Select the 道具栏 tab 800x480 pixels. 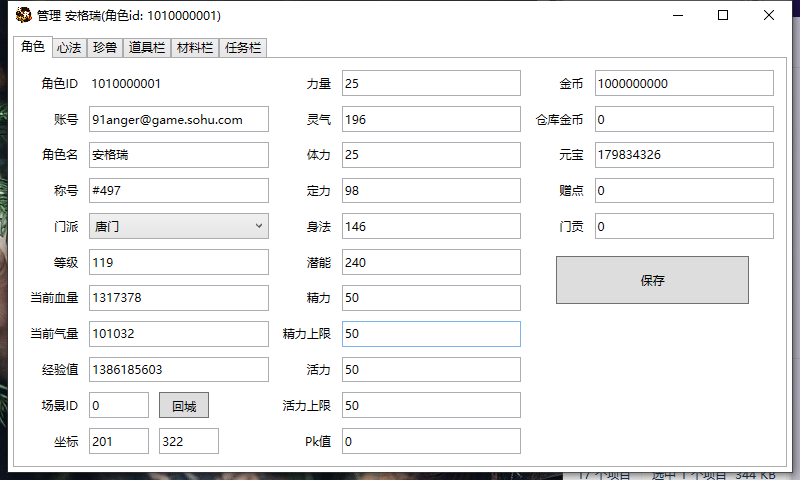[146, 47]
